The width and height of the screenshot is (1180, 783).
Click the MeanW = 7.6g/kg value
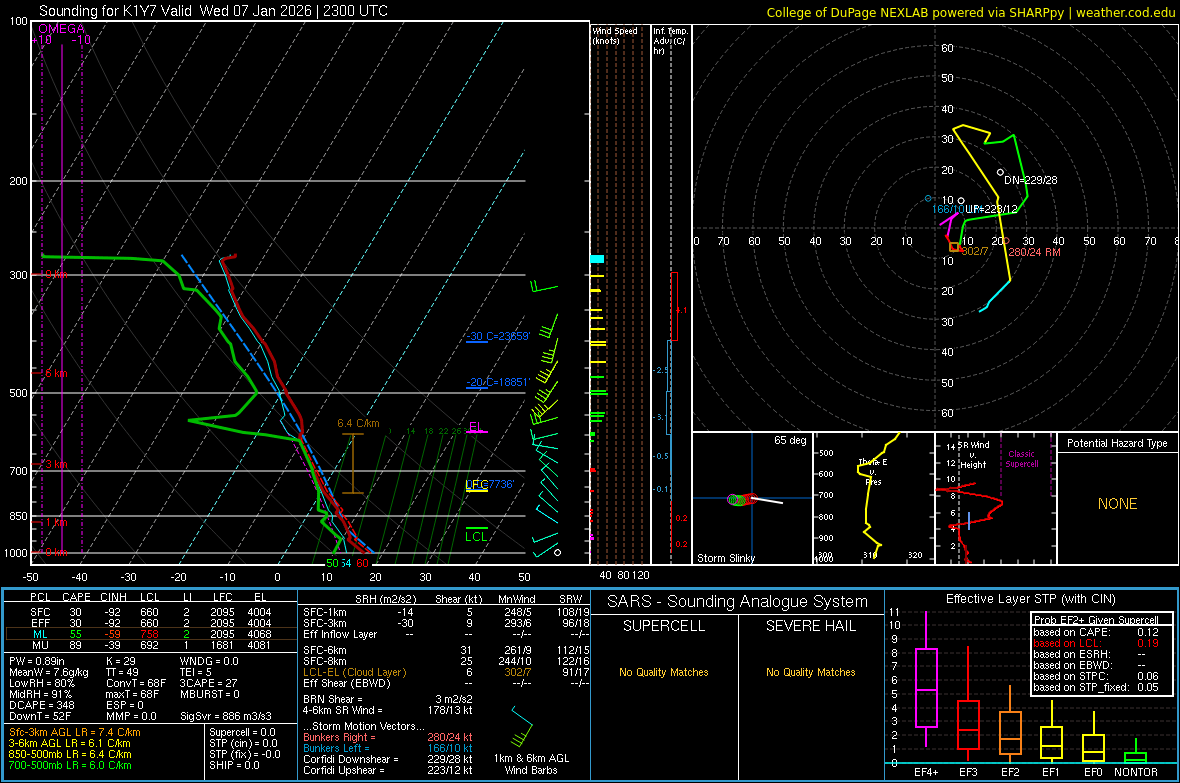[x=49, y=672]
